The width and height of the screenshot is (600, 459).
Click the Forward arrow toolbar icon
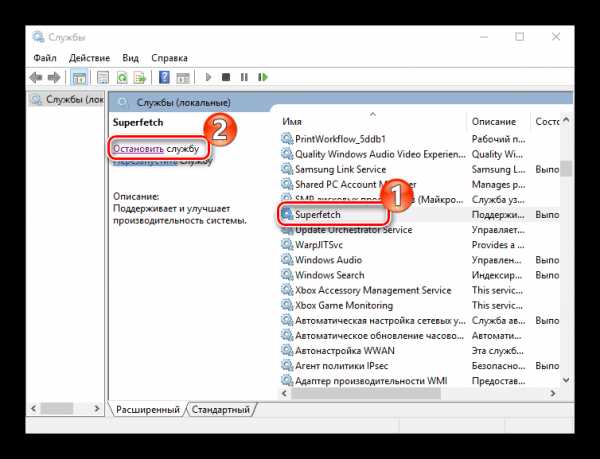tap(54, 78)
